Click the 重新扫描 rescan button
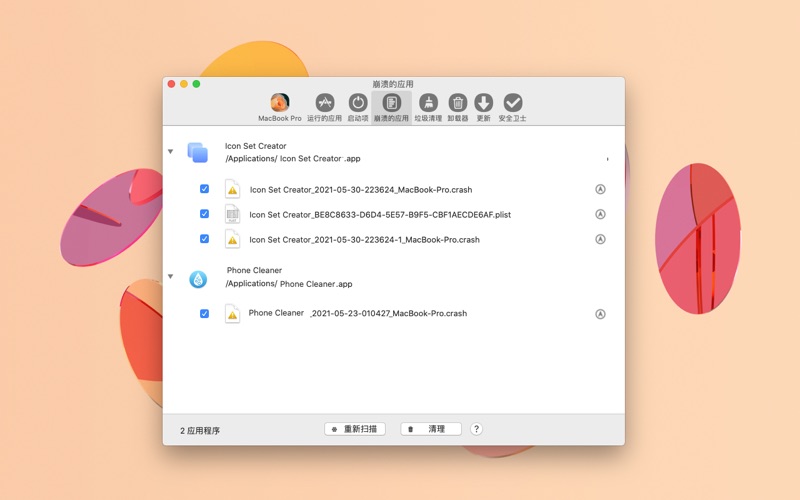Screen dimensions: 800x500 (x=355, y=429)
